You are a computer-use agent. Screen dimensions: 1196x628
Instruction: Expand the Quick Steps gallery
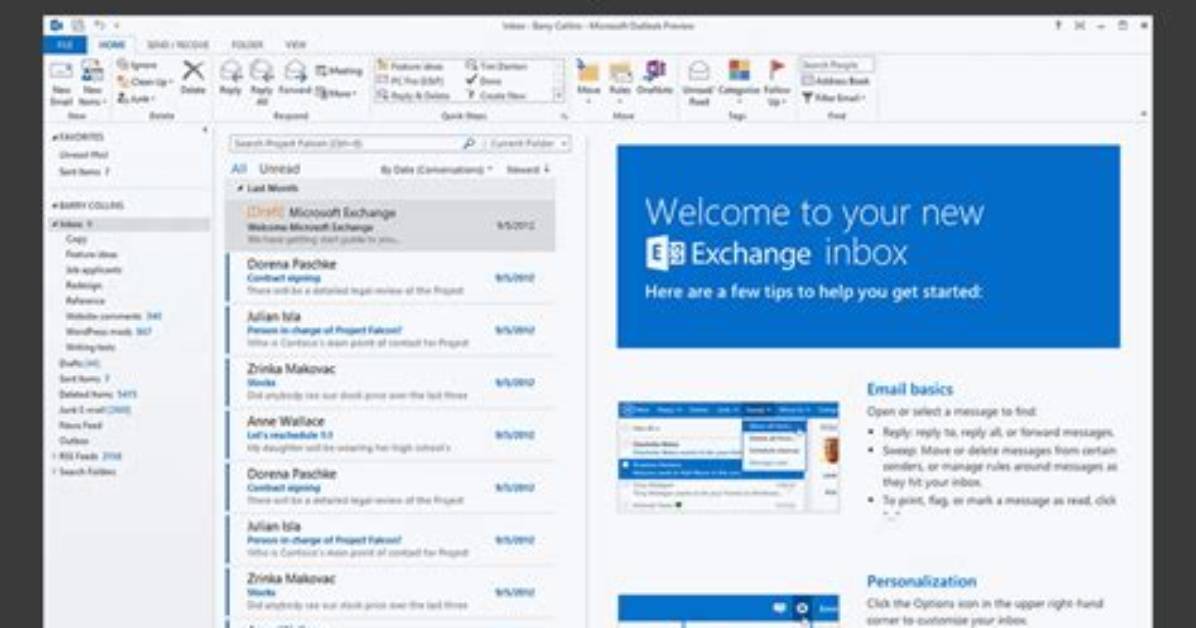(x=558, y=95)
